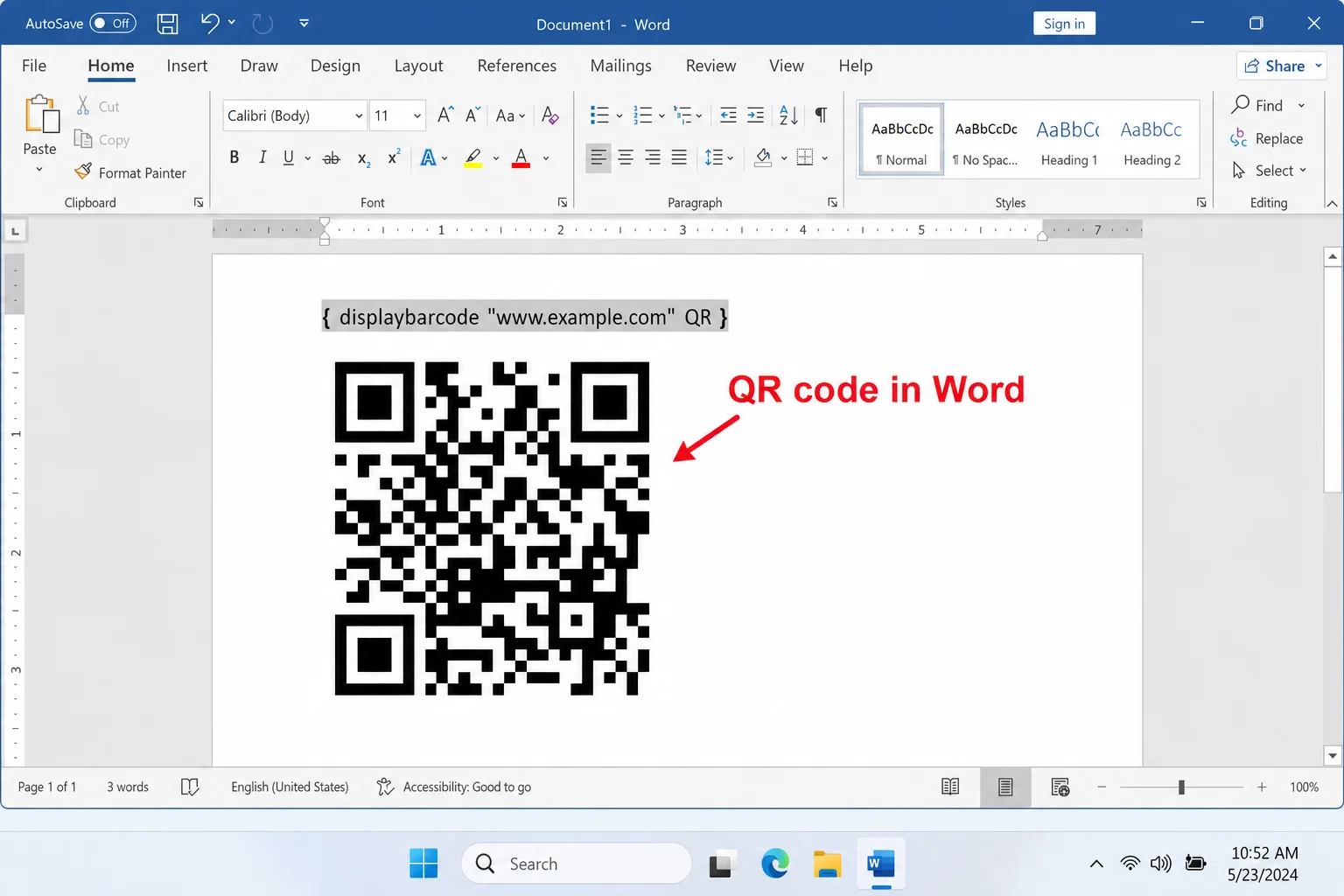This screenshot has height=896, width=1344.
Task: Clear all formatting icon
Action: 550,115
